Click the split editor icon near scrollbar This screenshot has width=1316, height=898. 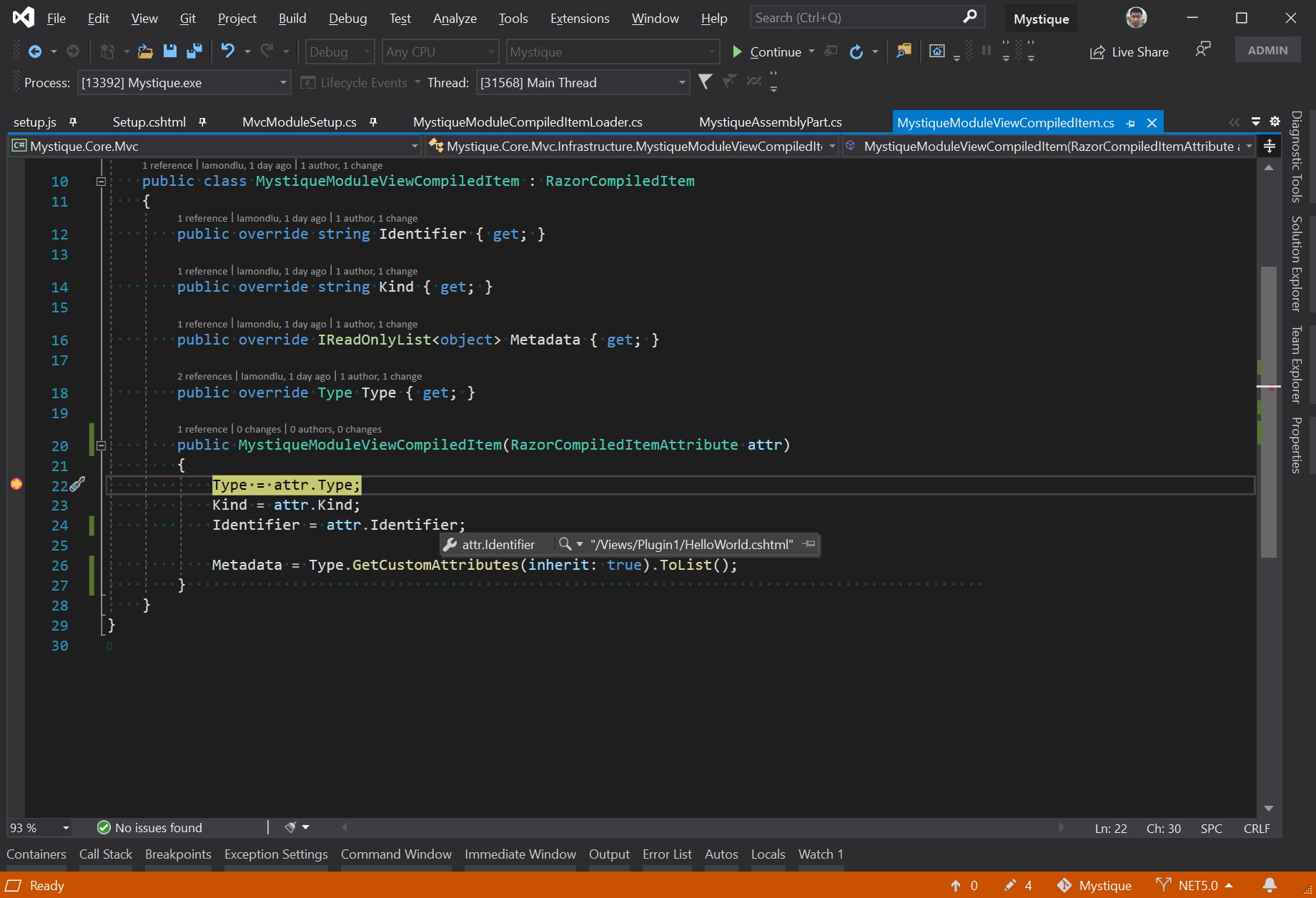click(1270, 146)
